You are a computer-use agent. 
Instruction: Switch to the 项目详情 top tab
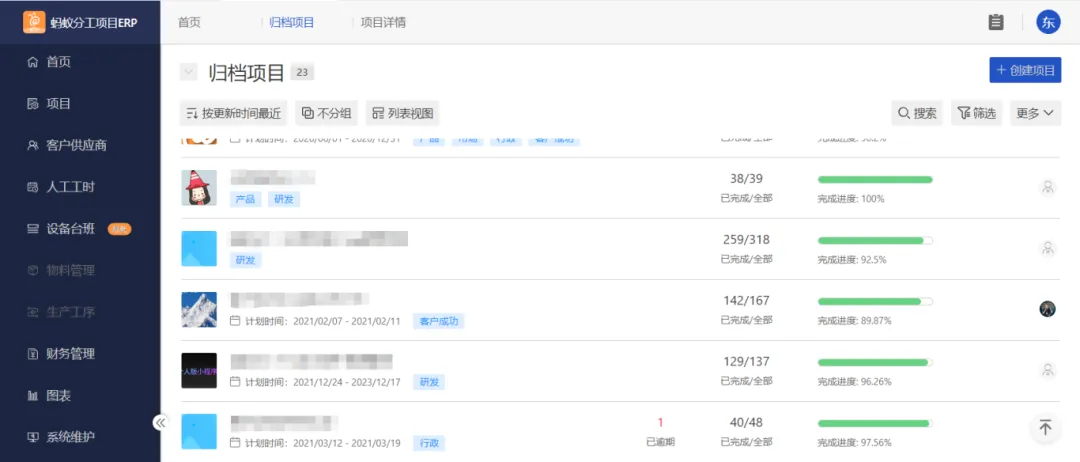[x=383, y=22]
